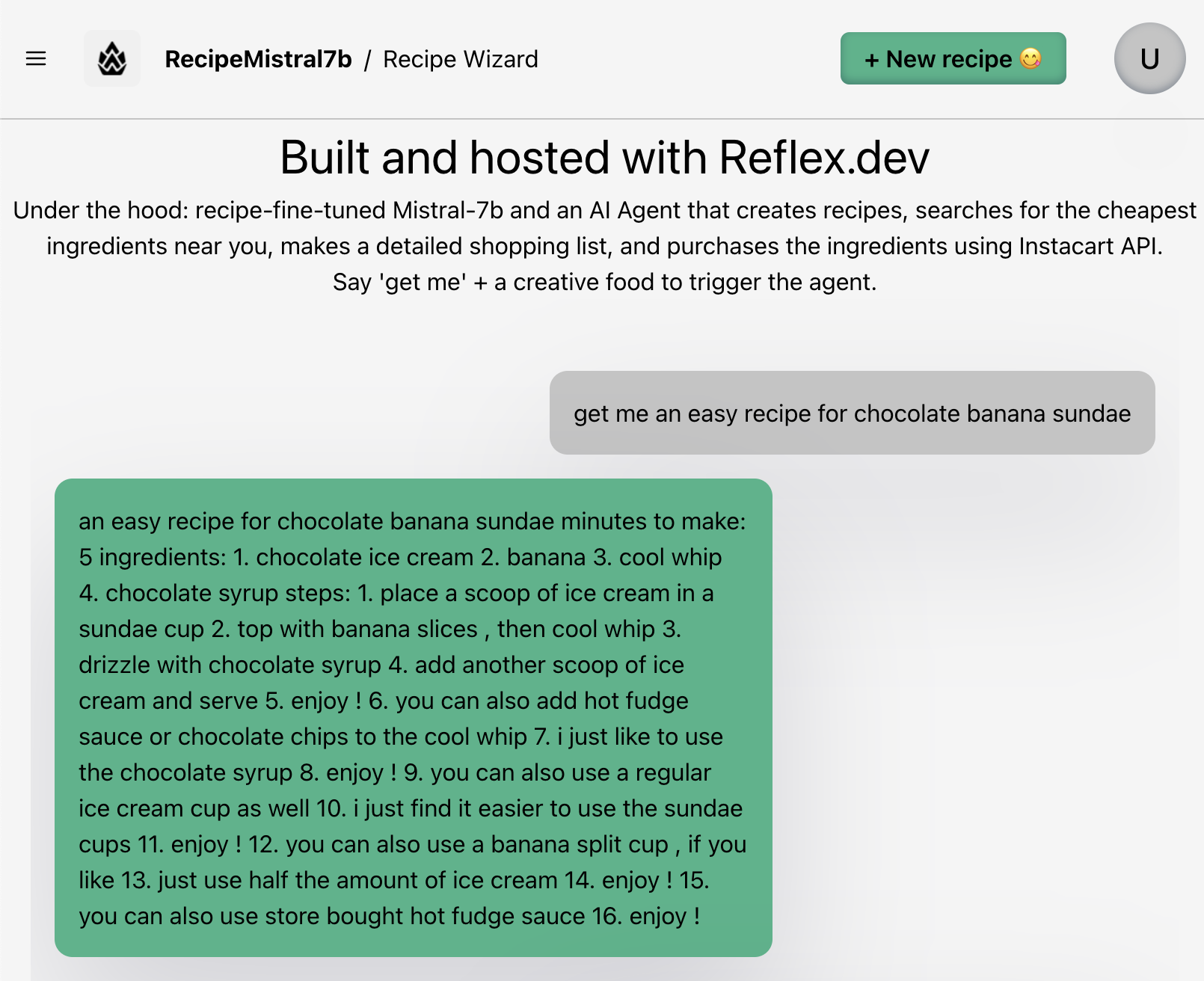The width and height of the screenshot is (1204, 981).
Task: Start a new recipe chat
Action: pos(953,58)
